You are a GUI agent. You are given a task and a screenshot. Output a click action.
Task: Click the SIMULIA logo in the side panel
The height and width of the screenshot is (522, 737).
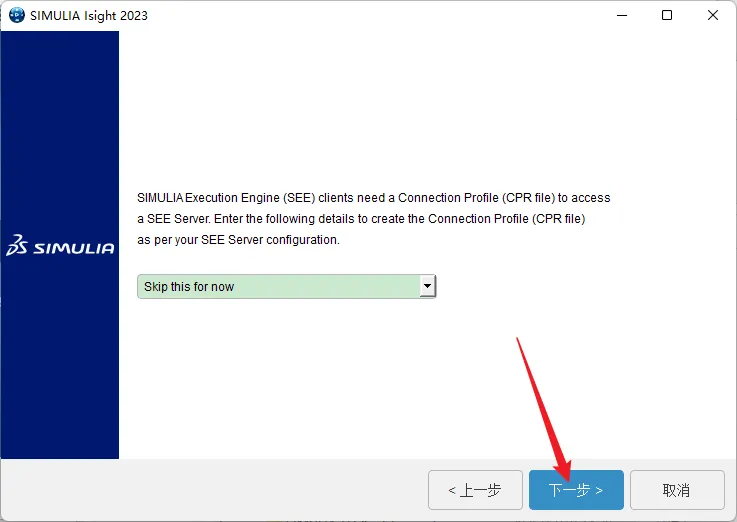click(x=60, y=246)
